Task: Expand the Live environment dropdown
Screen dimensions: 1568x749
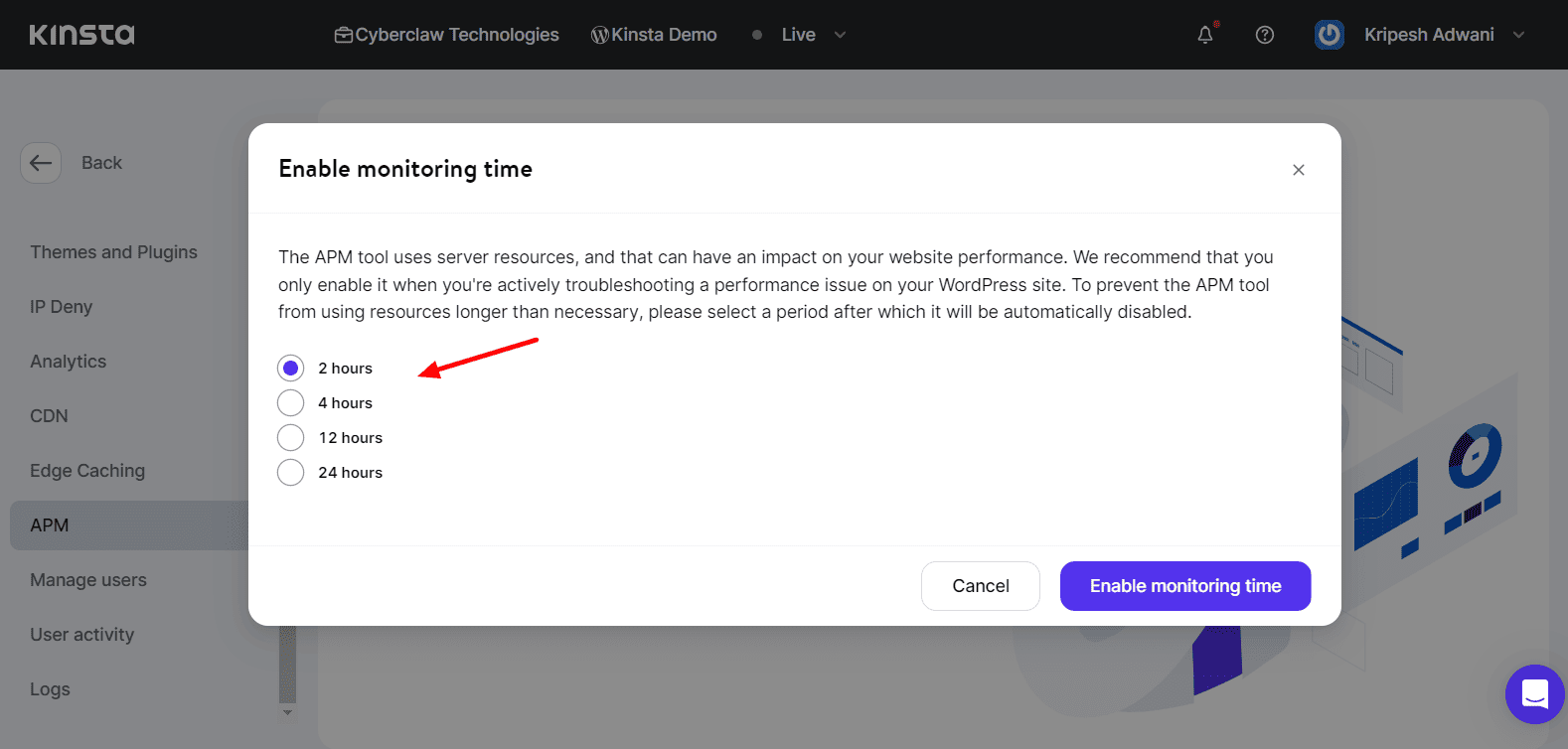Action: click(840, 35)
